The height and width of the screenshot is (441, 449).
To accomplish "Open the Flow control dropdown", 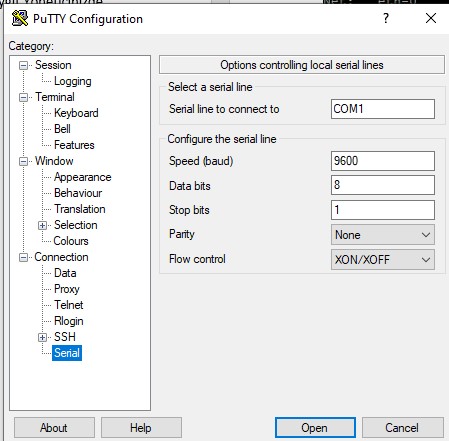I will tap(383, 259).
